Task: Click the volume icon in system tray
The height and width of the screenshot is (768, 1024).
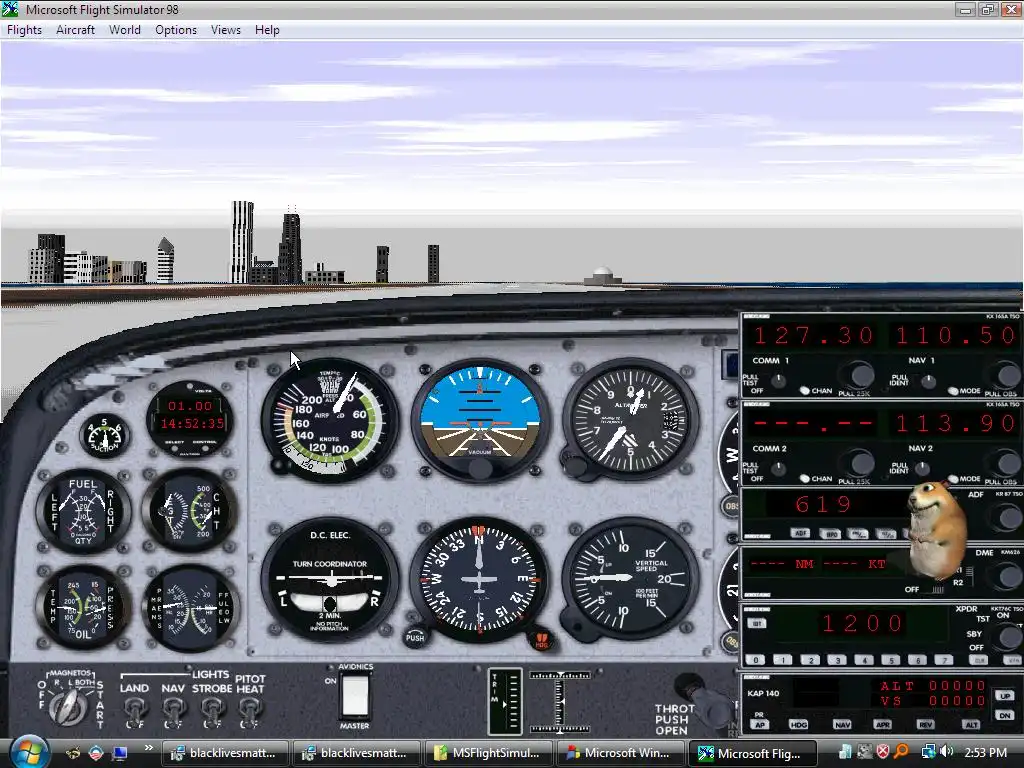Action: [x=947, y=752]
